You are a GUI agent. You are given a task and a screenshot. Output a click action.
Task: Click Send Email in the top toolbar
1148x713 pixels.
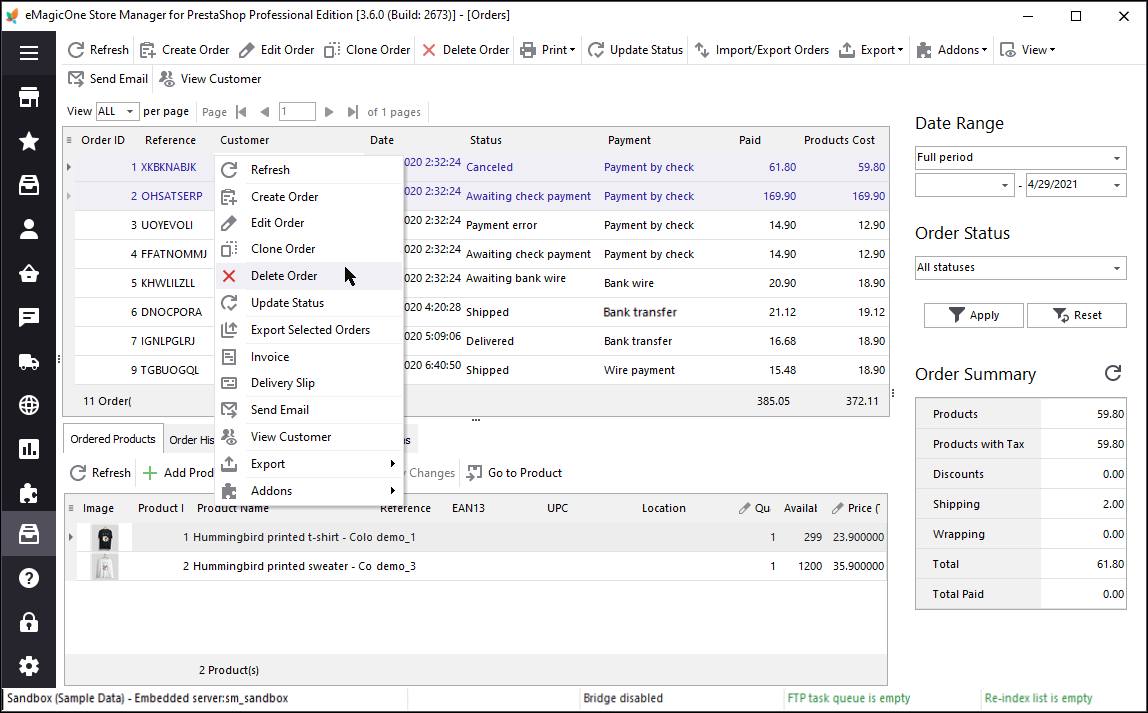(108, 78)
